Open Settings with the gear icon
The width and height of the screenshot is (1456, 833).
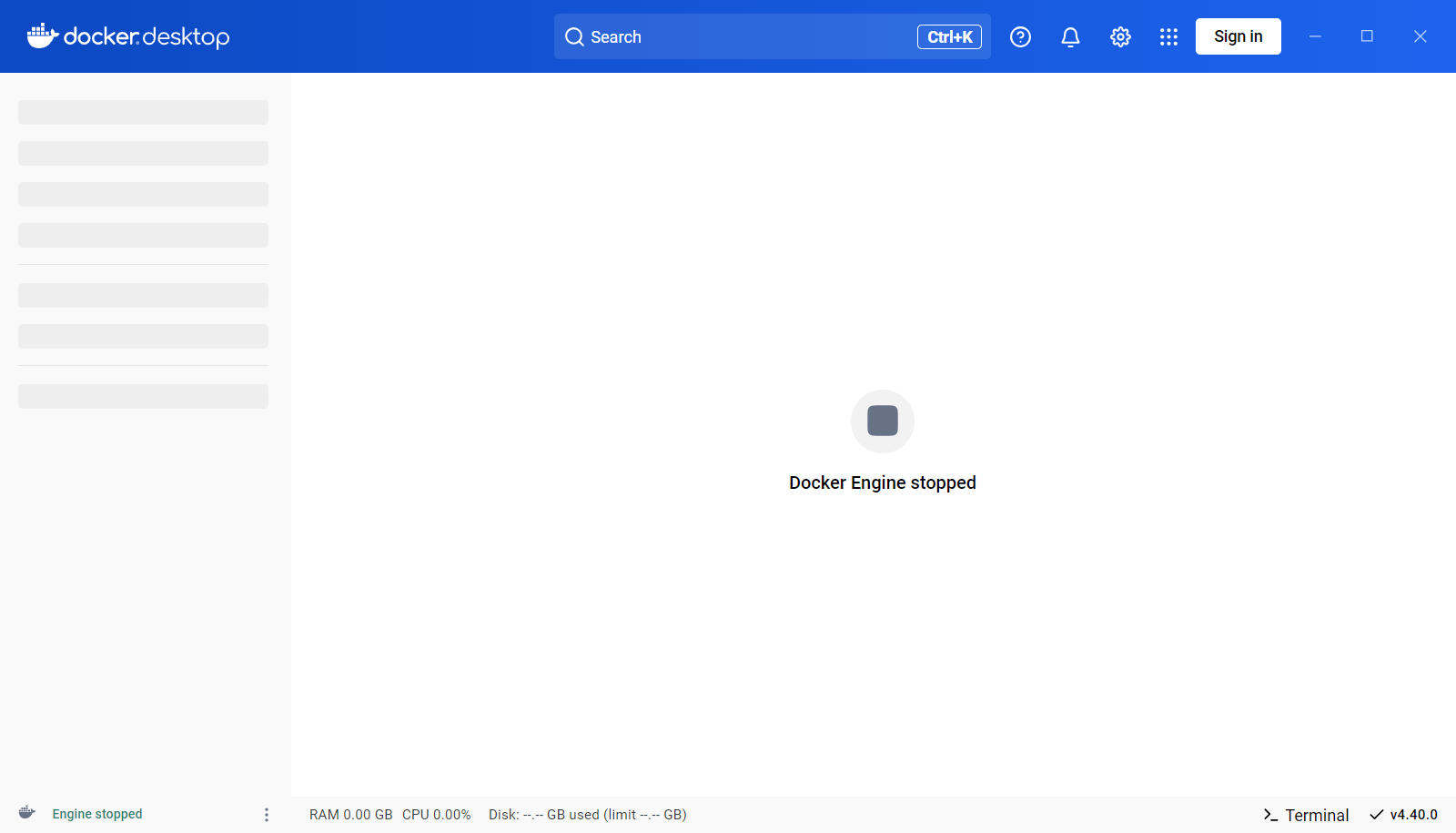1120,36
